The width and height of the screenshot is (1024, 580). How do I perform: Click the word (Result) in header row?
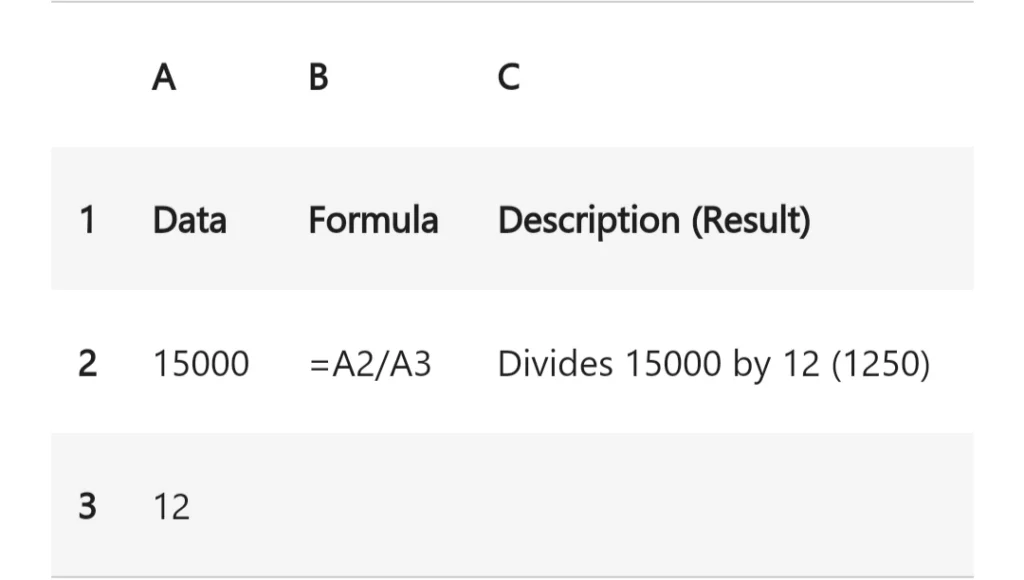[751, 221]
